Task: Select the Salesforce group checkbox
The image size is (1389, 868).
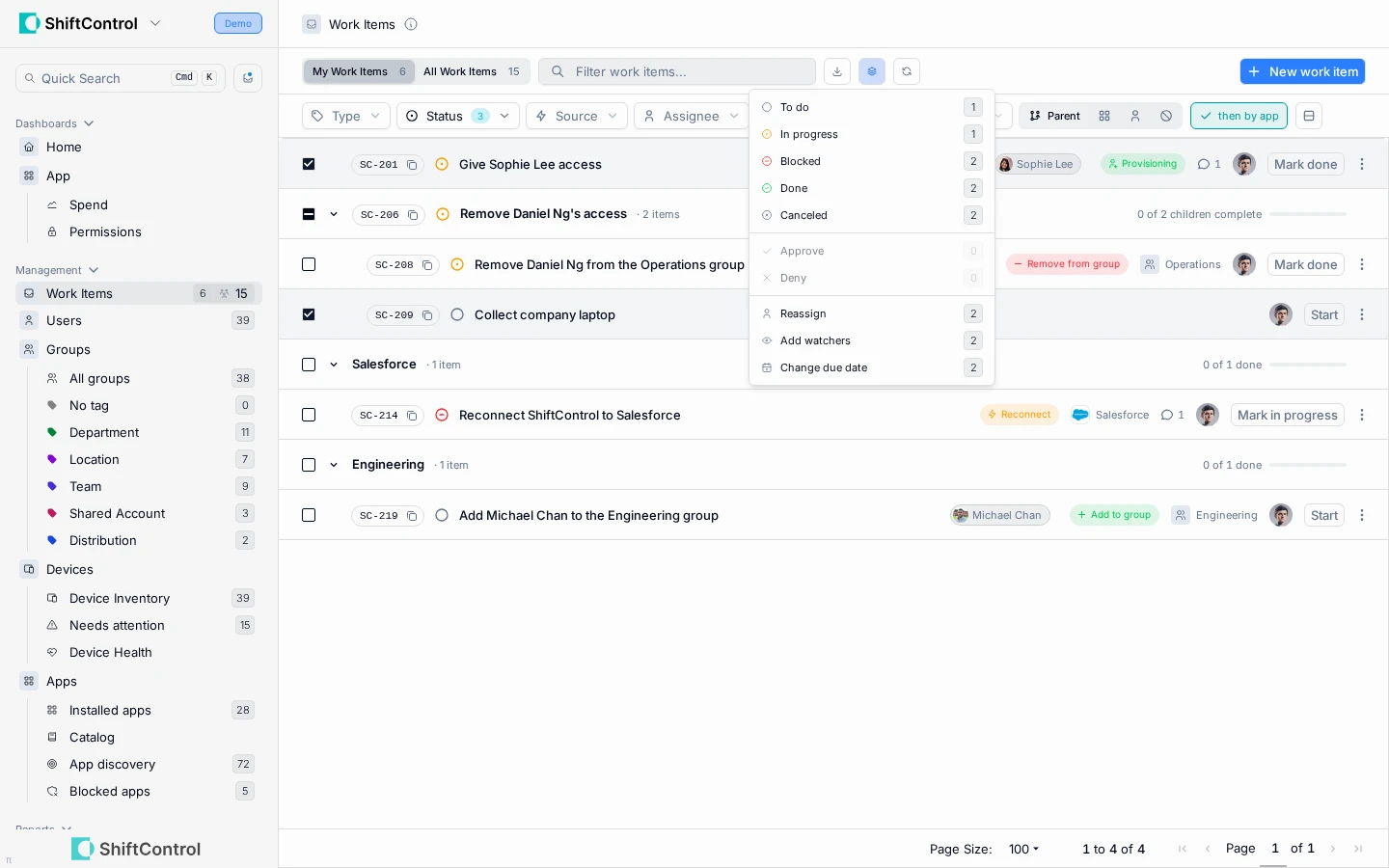Action: coord(309,365)
